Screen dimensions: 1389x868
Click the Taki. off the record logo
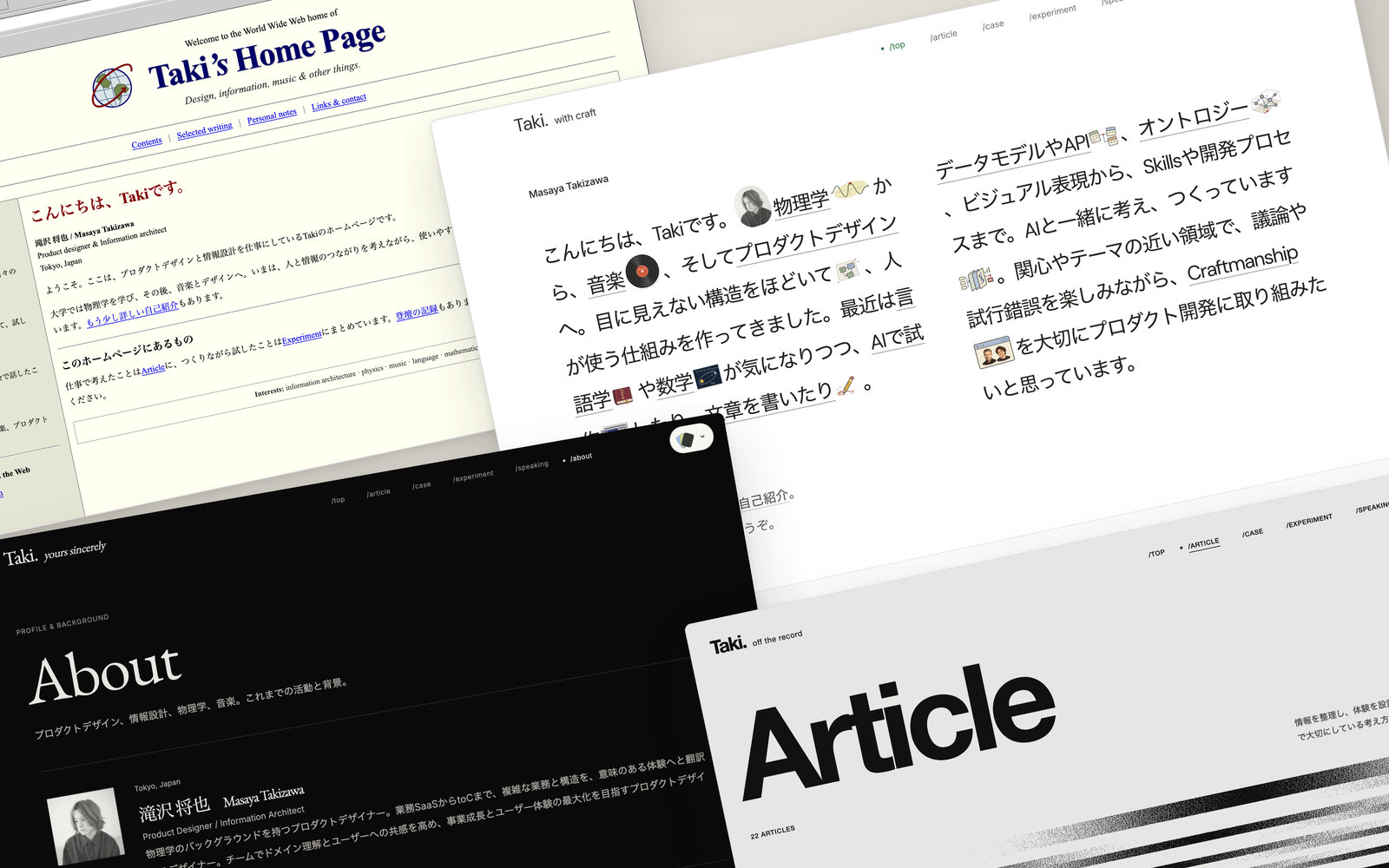point(755,642)
